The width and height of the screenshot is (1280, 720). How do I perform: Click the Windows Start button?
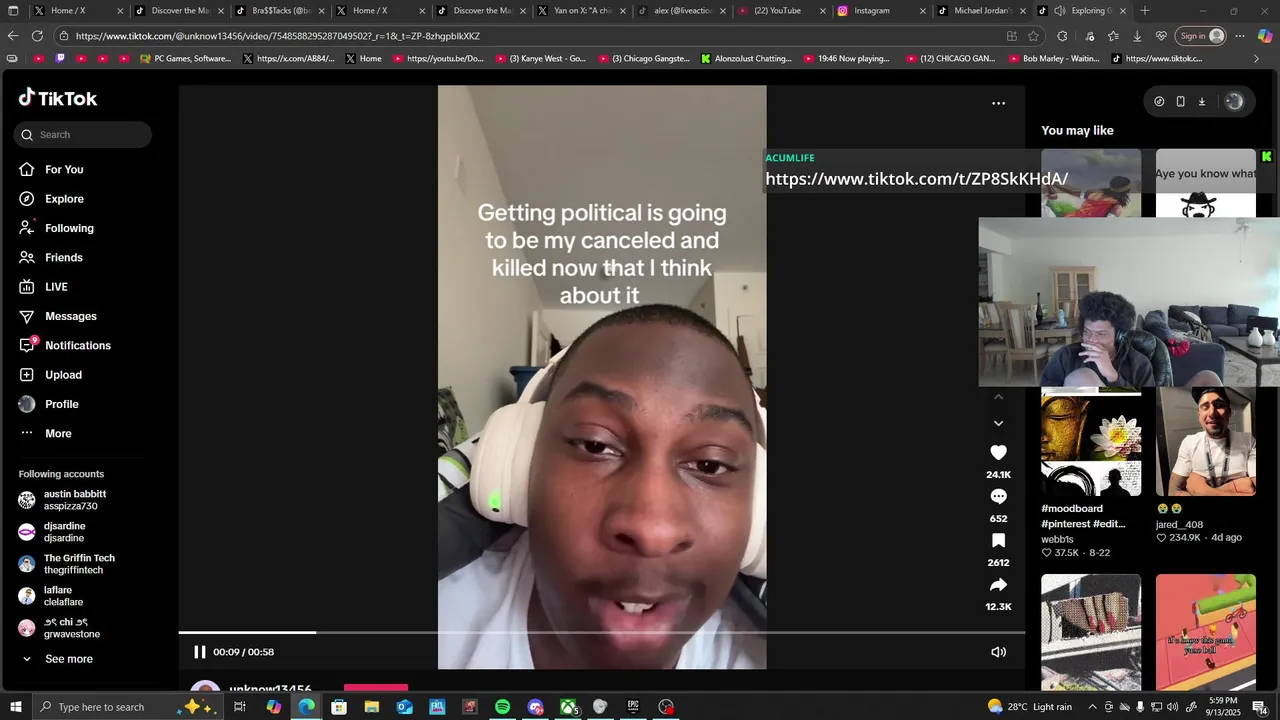[x=15, y=707]
